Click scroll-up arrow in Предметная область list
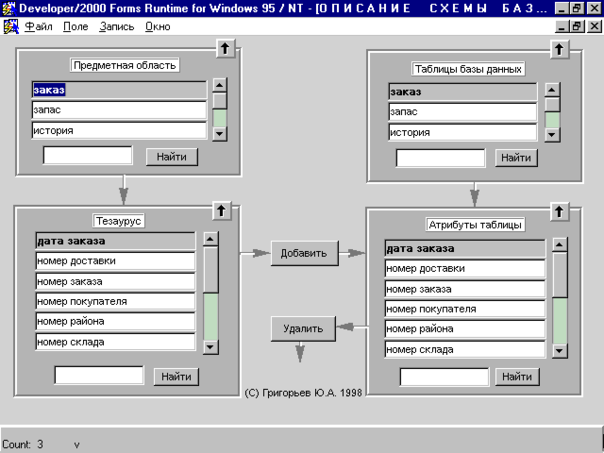 tap(220, 85)
